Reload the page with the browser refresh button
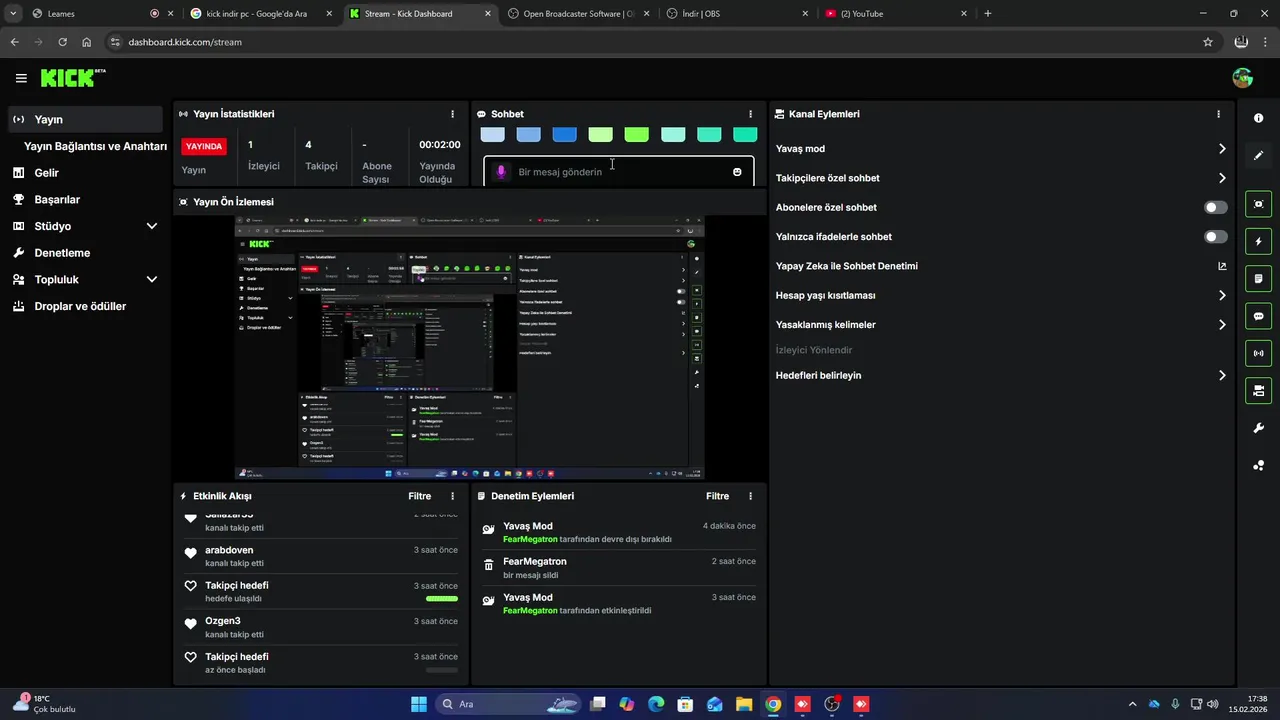 point(62,42)
